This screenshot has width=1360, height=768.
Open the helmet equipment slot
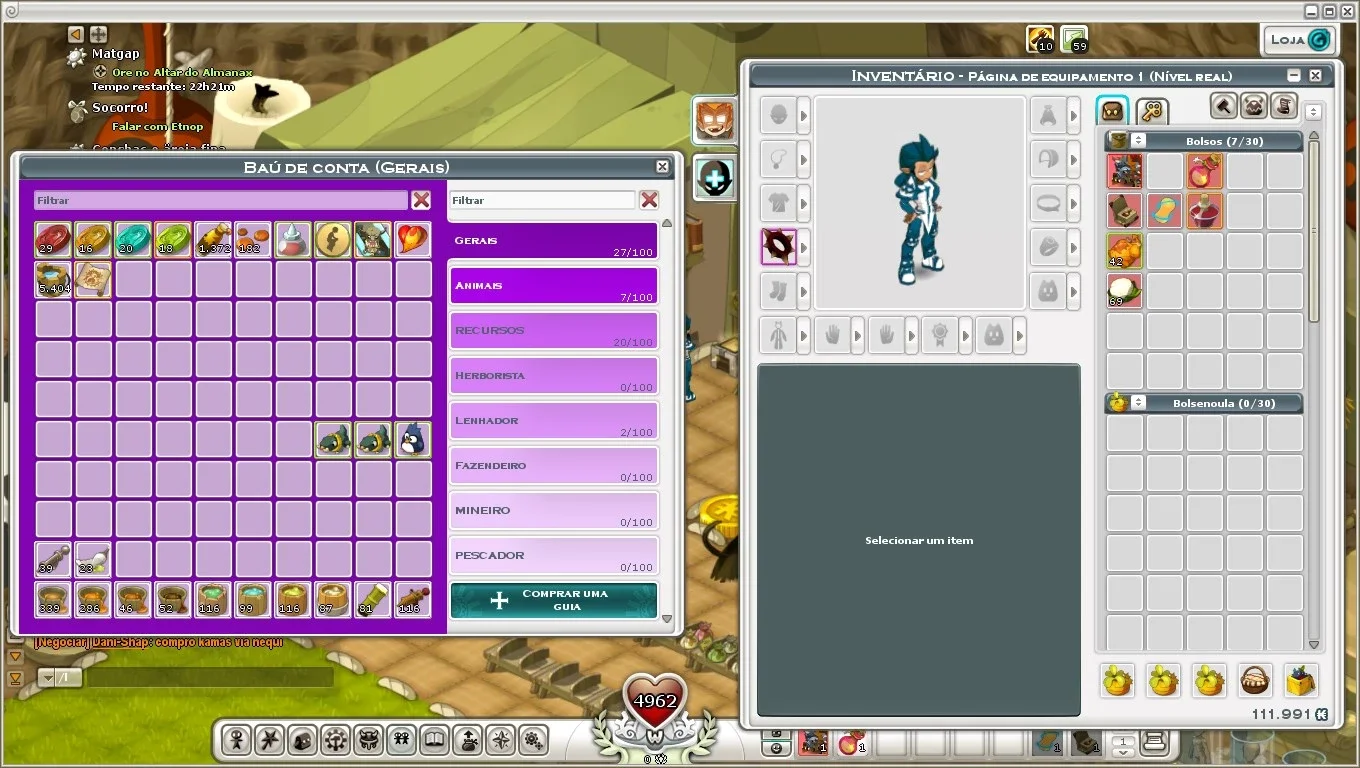pyautogui.click(x=778, y=115)
